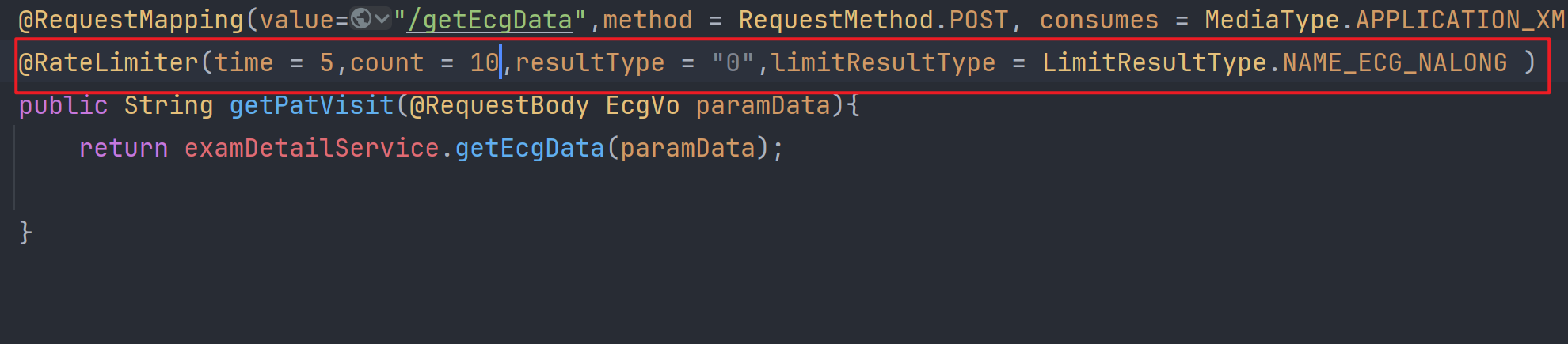Click the NAME_ECG_NALONG constant
The height and width of the screenshot is (344, 1568).
(x=1395, y=63)
